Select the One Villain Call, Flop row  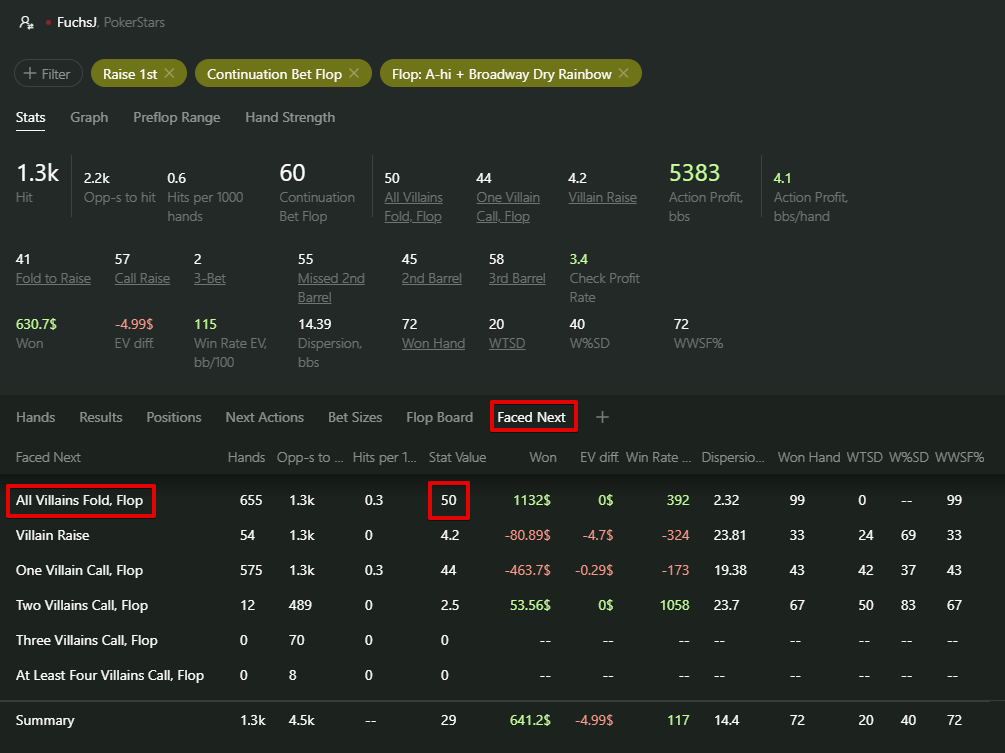(x=79, y=570)
